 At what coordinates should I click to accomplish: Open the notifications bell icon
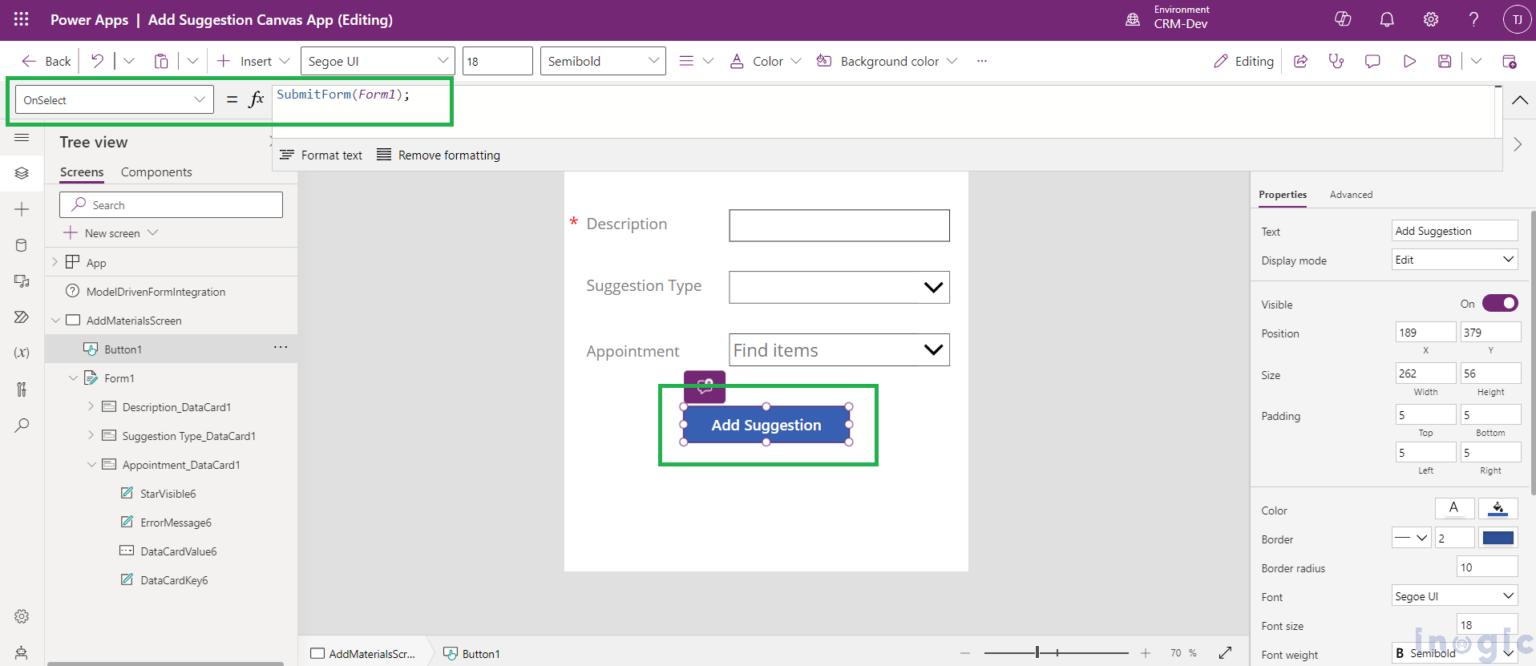click(x=1387, y=19)
